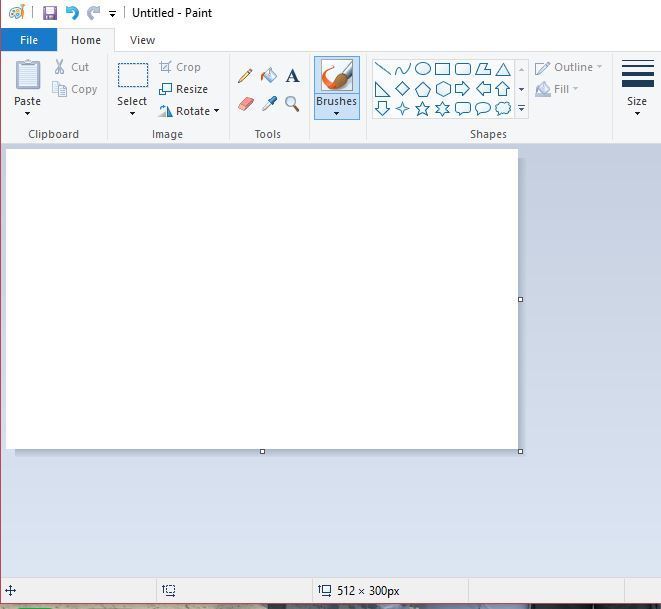Open the Size line thickness button
This screenshot has height=609, width=661.
637,88
